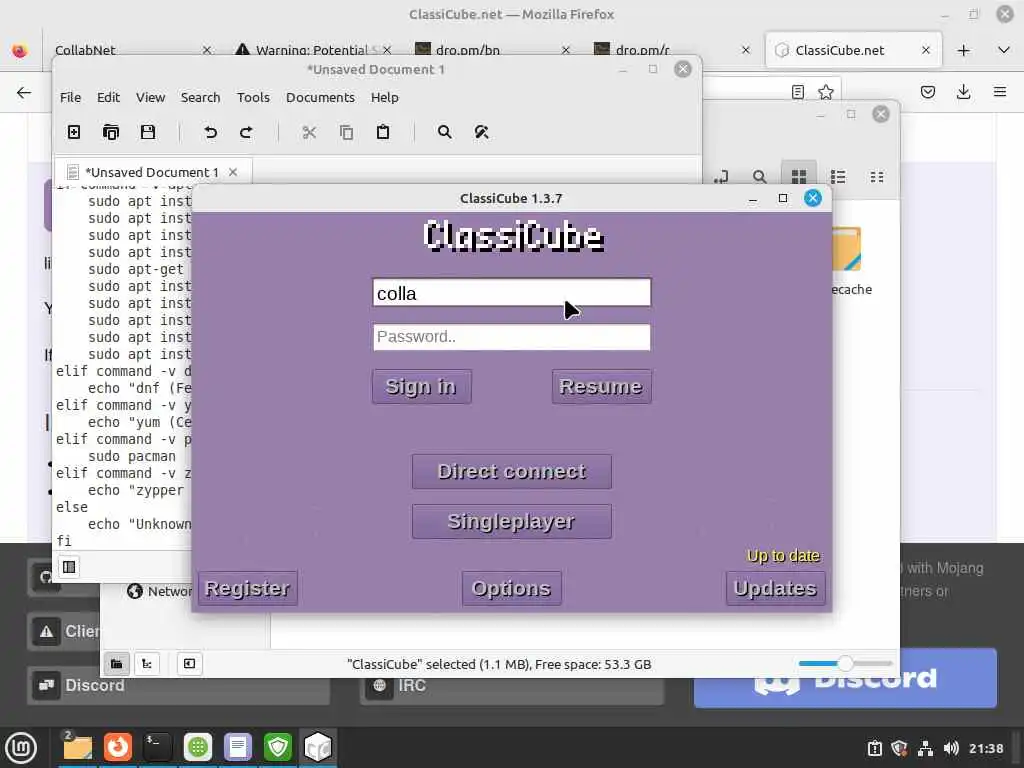This screenshot has width=1024, height=768.
Task: Click file manager toggle location entry icon
Action: pos(720,177)
